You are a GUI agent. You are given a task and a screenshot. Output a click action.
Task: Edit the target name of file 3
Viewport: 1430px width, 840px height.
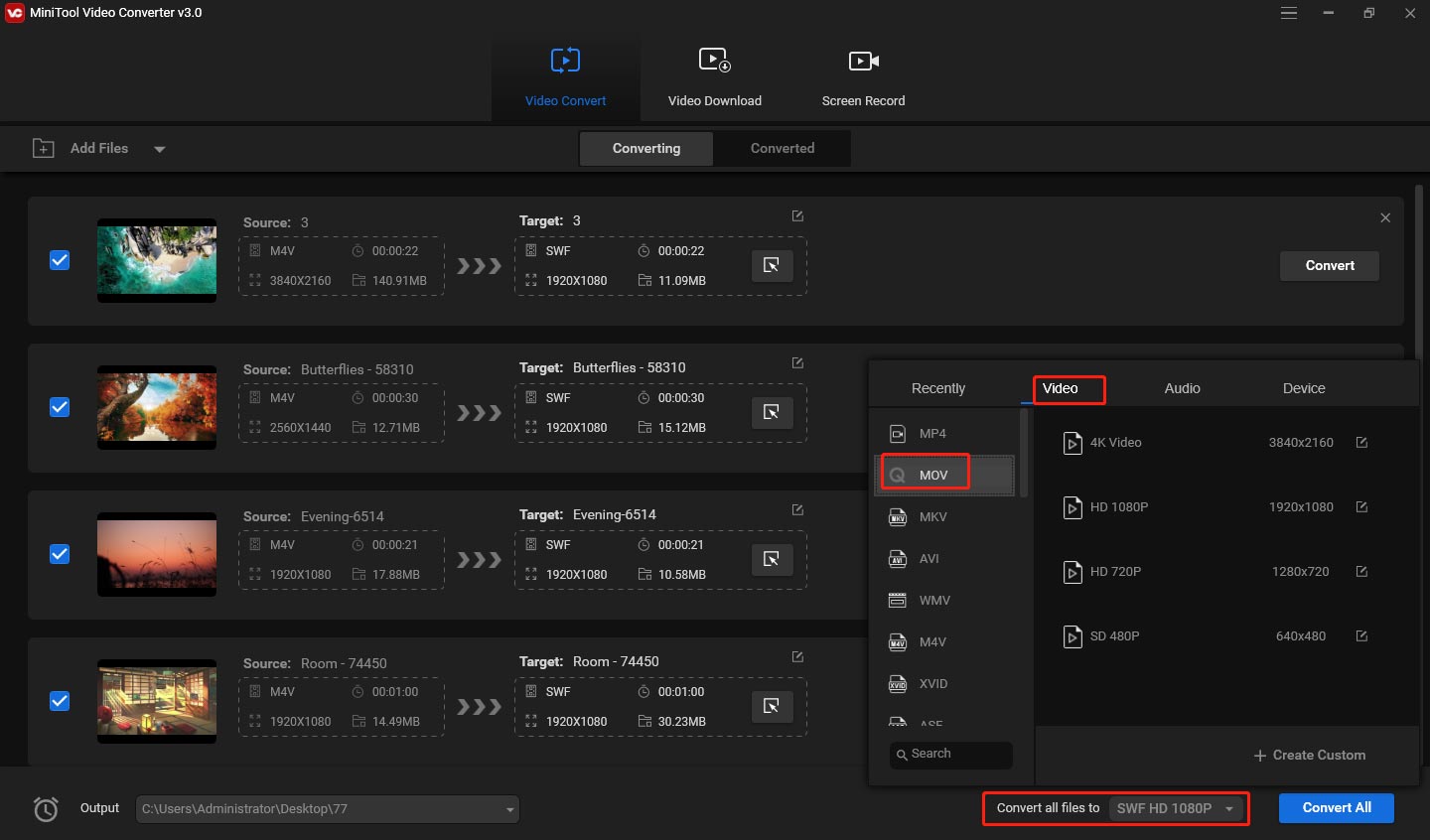pos(797,215)
